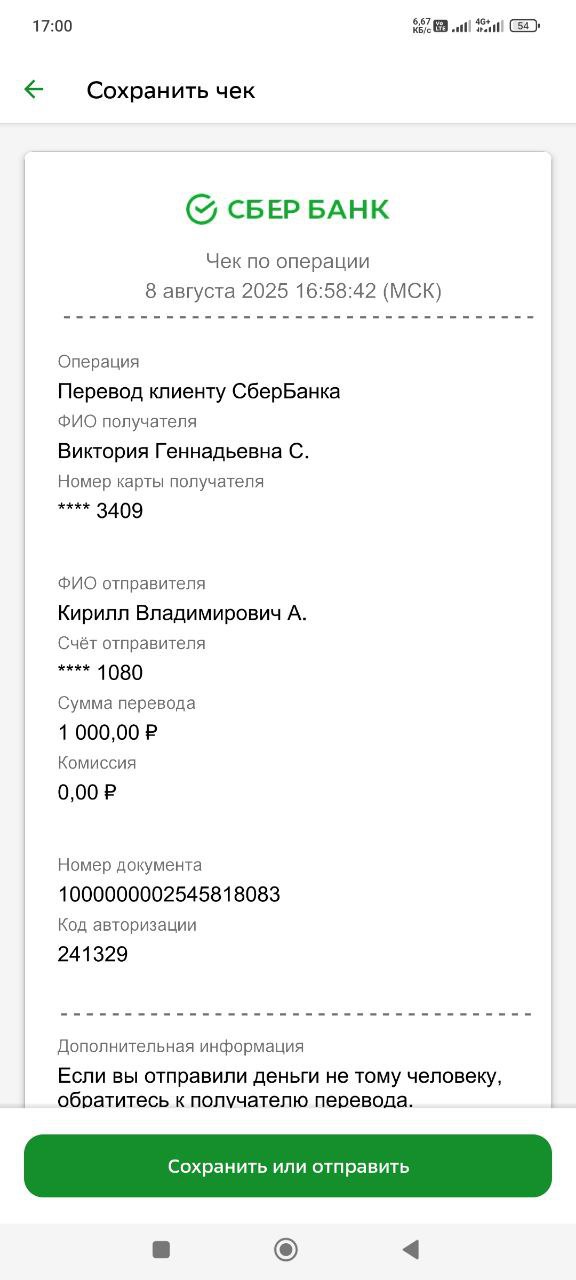The height and width of the screenshot is (1280, 576).
Task: Tap the Сохранить чек header title
Action: coord(171,90)
